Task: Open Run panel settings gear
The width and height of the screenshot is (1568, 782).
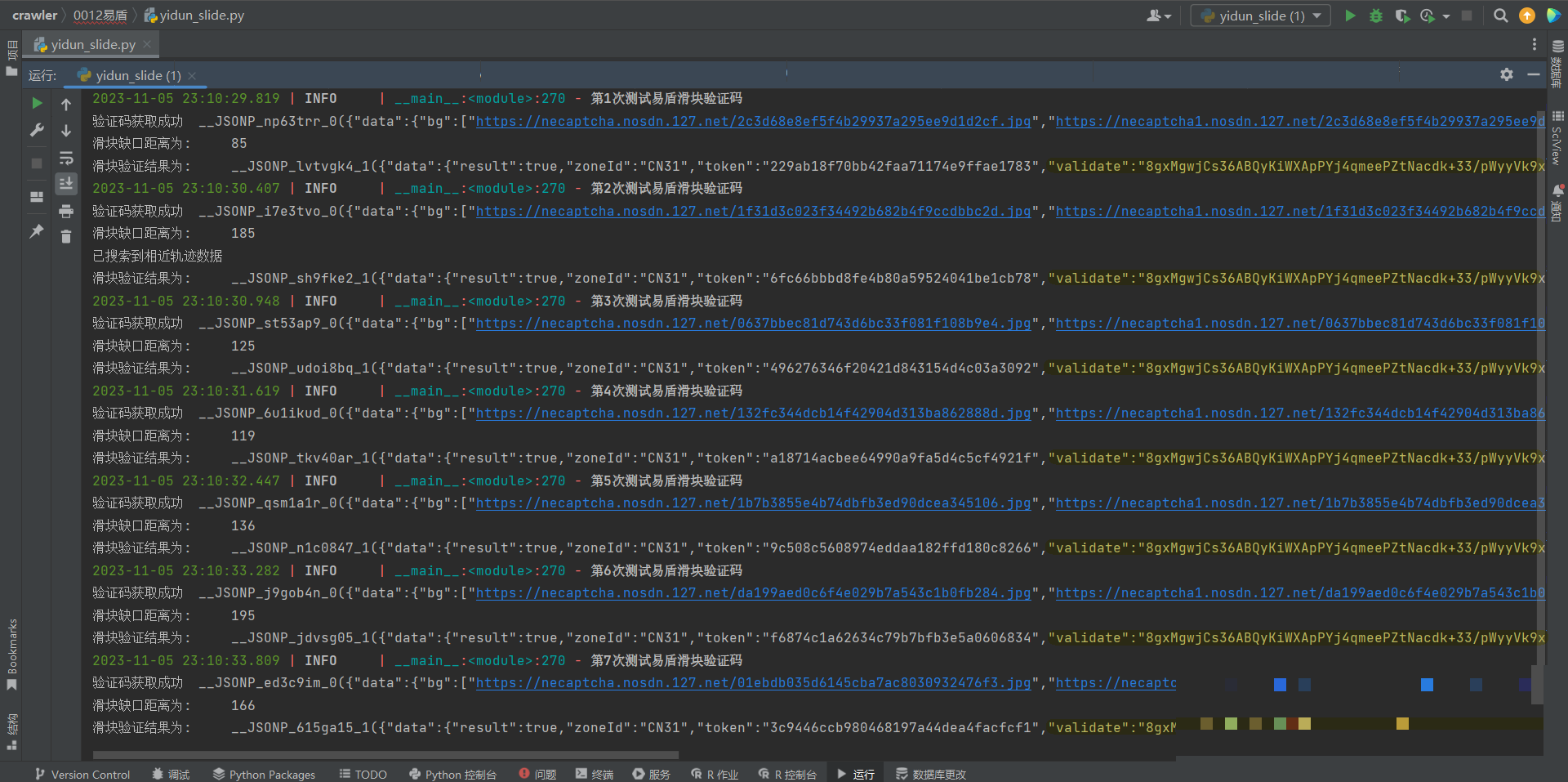Action: (x=1507, y=74)
